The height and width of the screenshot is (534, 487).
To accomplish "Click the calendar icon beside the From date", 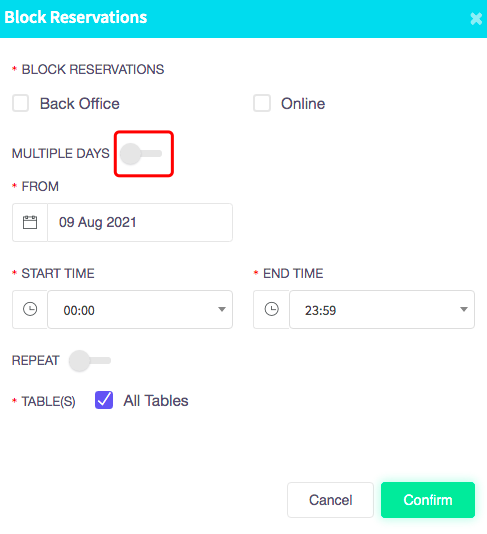I will [30, 222].
